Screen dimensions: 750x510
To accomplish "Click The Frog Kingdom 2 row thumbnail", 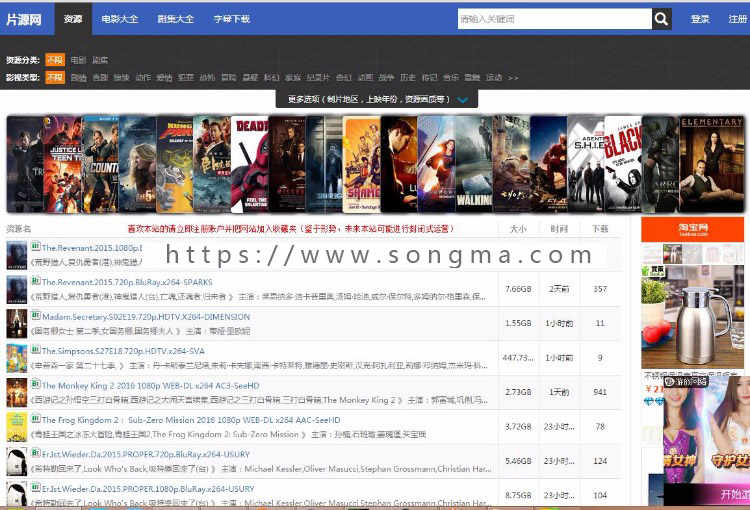I will point(17,427).
